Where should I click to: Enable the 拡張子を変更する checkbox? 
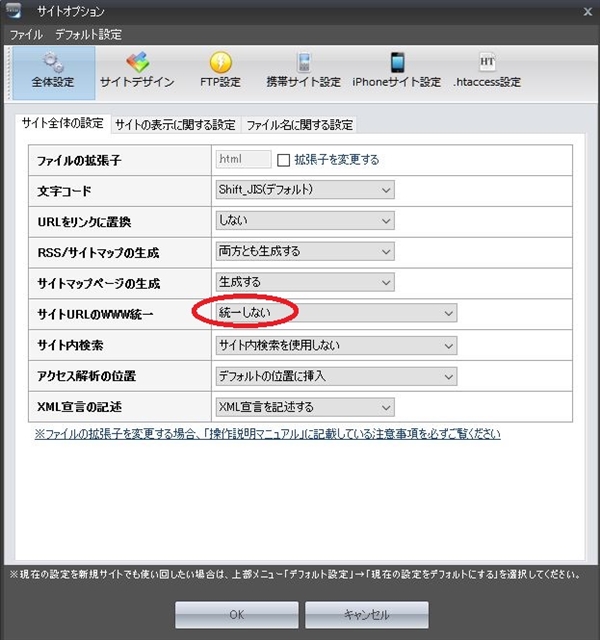tap(283, 160)
